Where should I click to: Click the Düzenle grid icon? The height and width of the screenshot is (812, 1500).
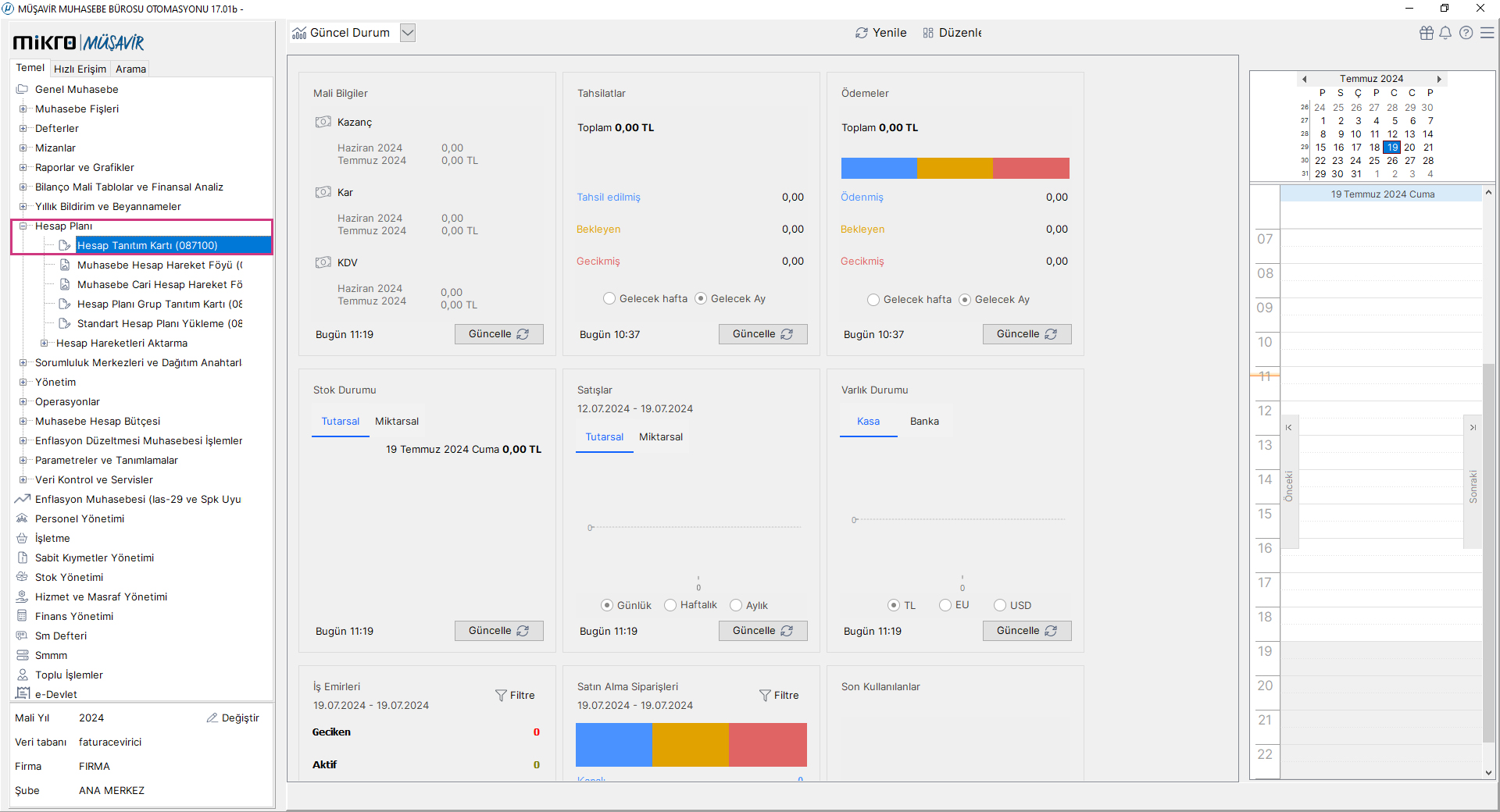pyautogui.click(x=928, y=33)
